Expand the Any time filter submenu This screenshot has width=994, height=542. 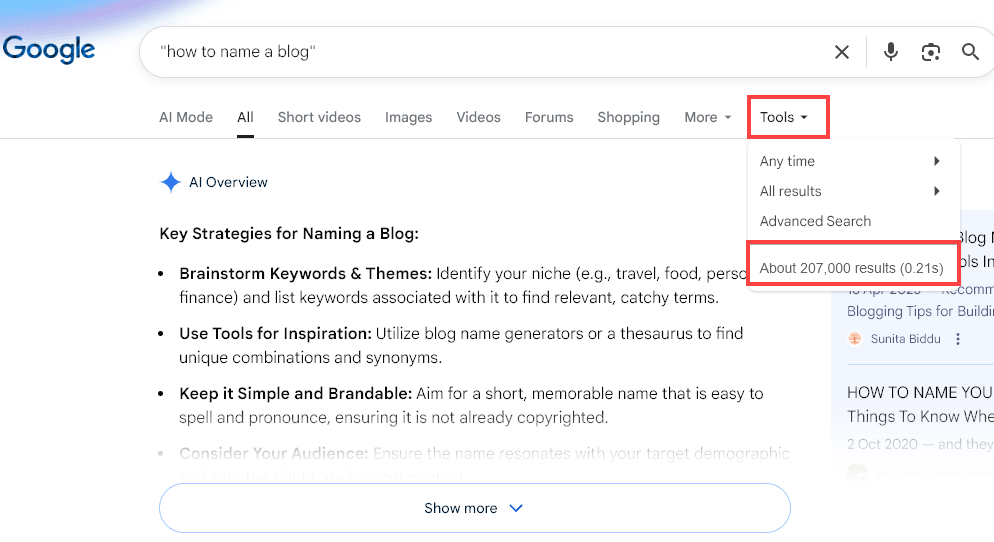click(850, 161)
